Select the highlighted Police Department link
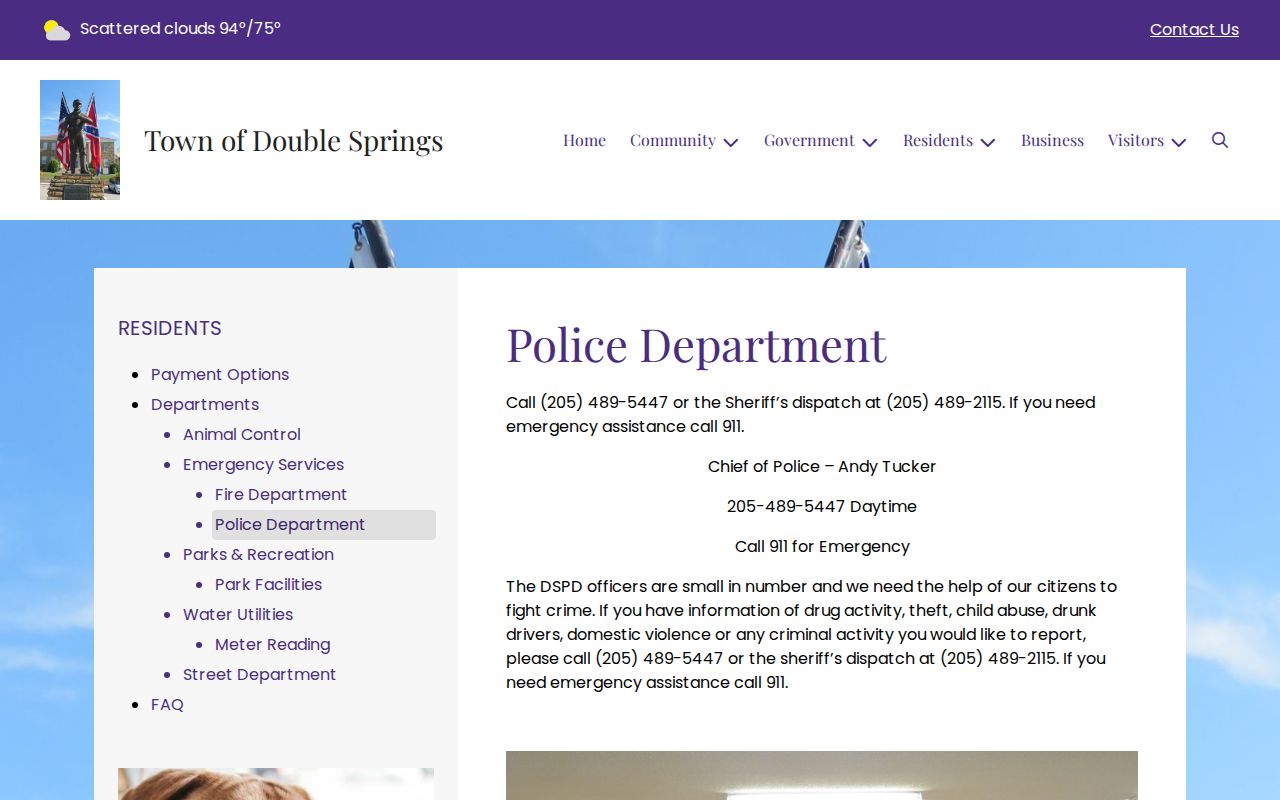 pos(324,524)
